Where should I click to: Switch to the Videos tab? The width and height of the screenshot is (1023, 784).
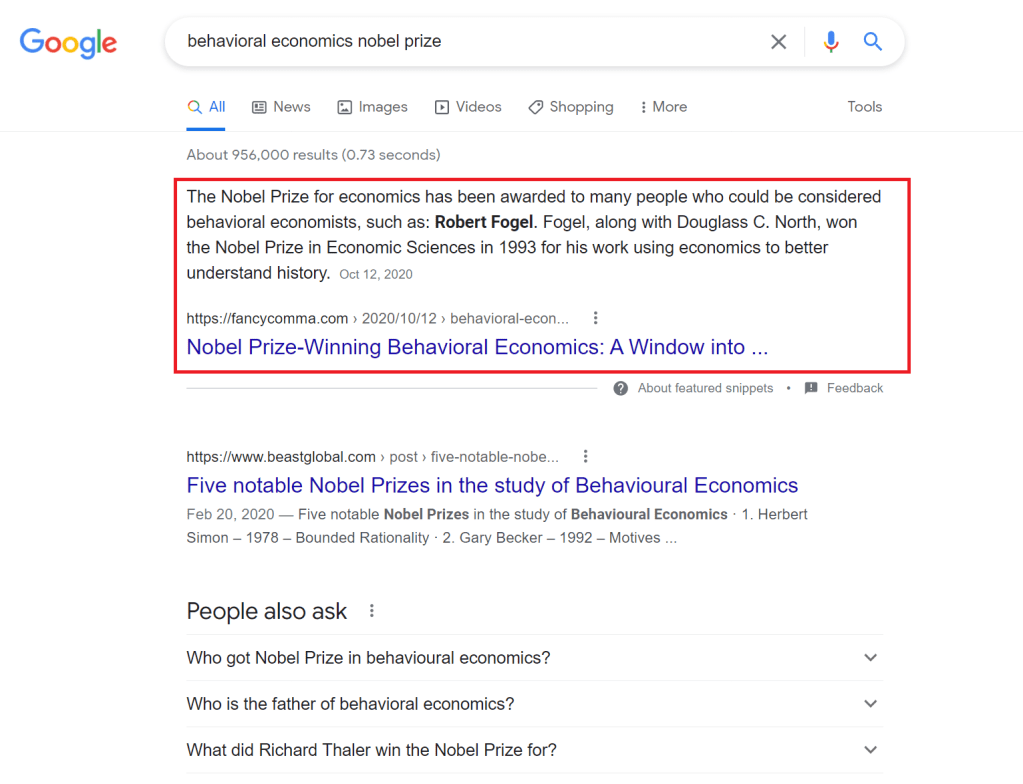click(468, 106)
